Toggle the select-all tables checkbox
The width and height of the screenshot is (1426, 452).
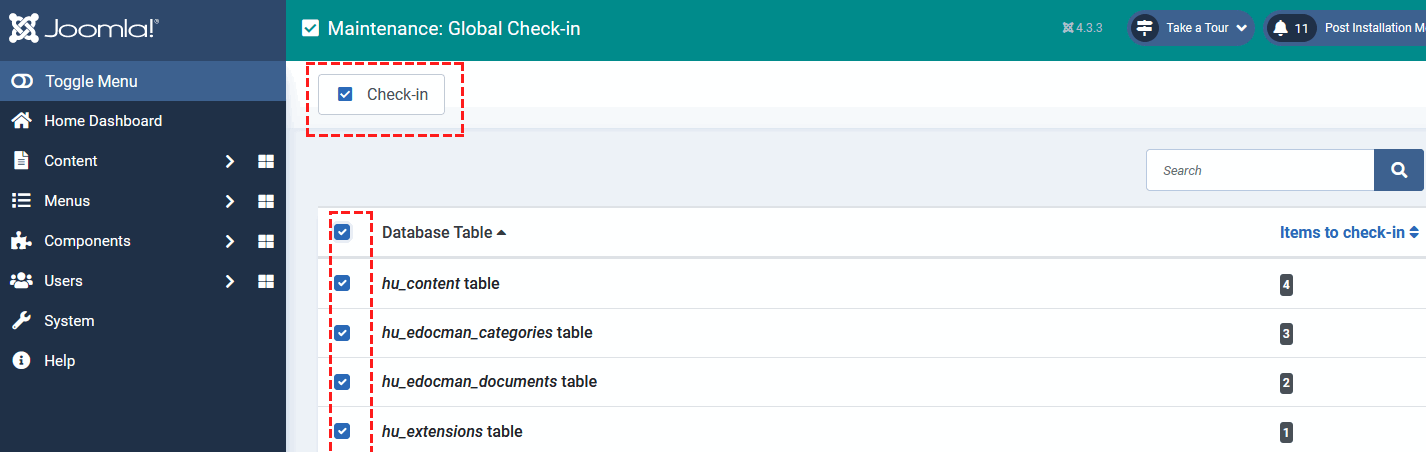342,232
